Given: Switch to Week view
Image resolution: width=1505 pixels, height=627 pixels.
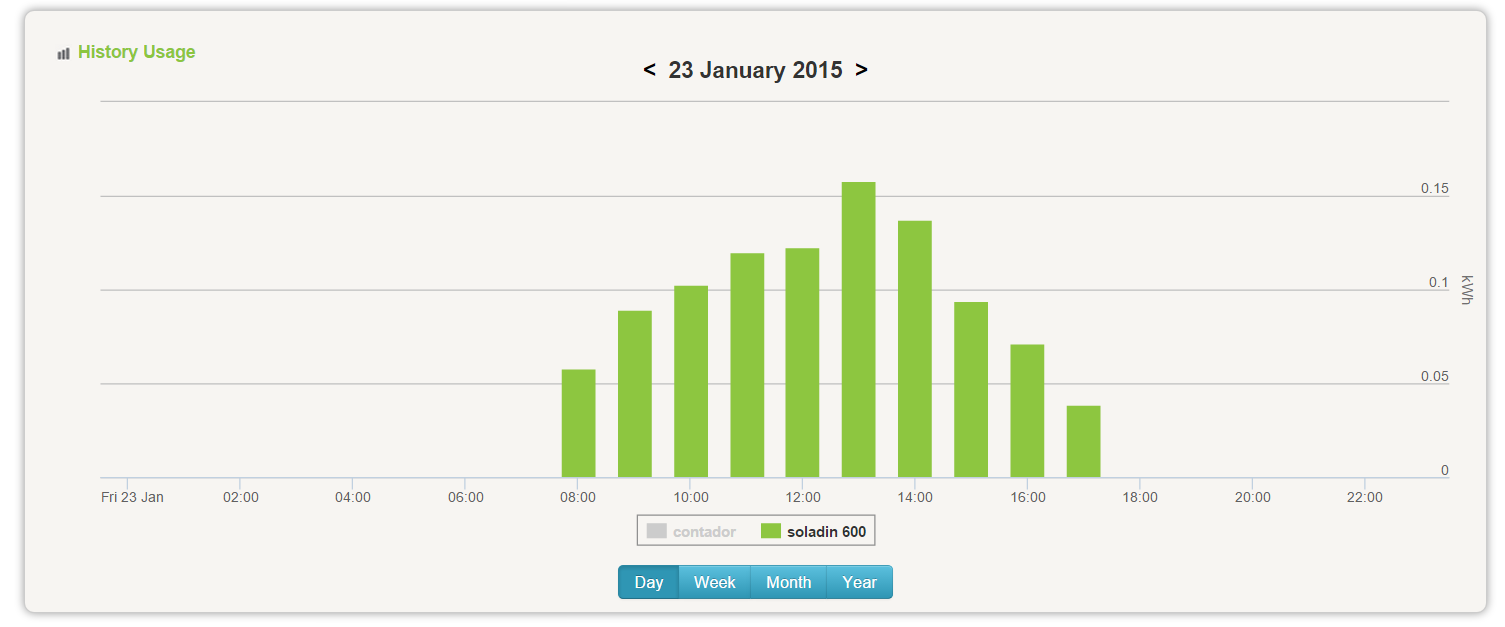Looking at the screenshot, I should (715, 582).
